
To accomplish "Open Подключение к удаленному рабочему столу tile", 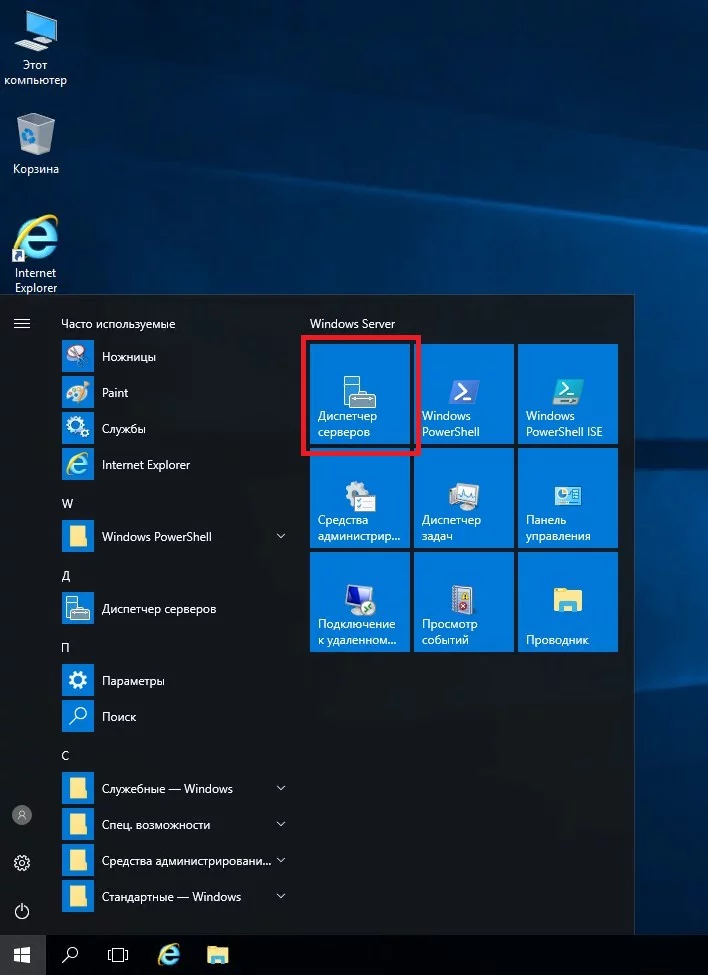I will [360, 602].
